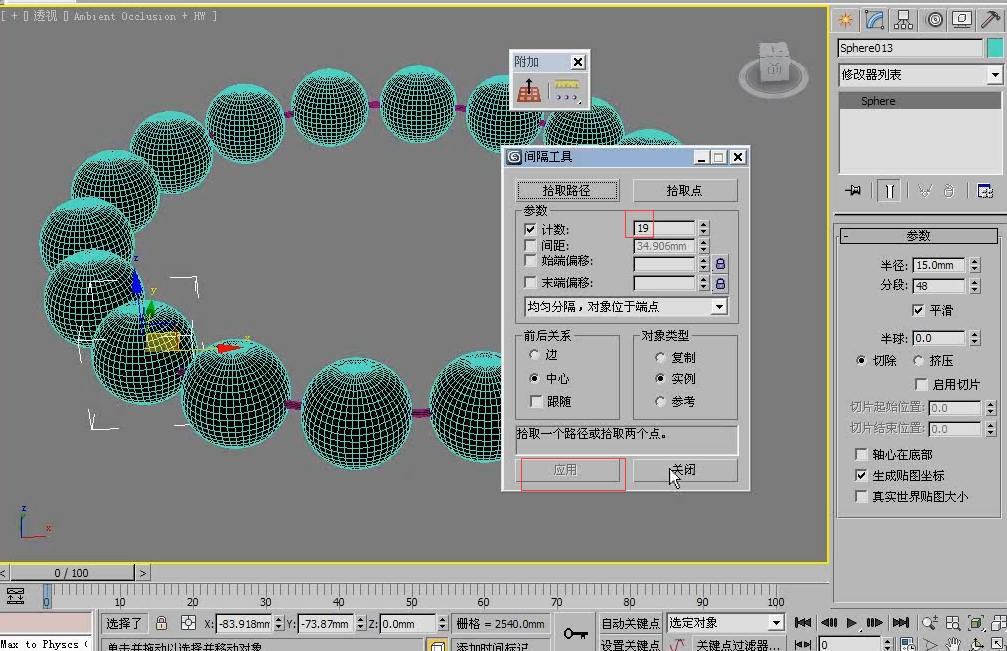The image size is (1007, 651).
Task: Select 中心 center radio button
Action: pyautogui.click(x=534, y=378)
